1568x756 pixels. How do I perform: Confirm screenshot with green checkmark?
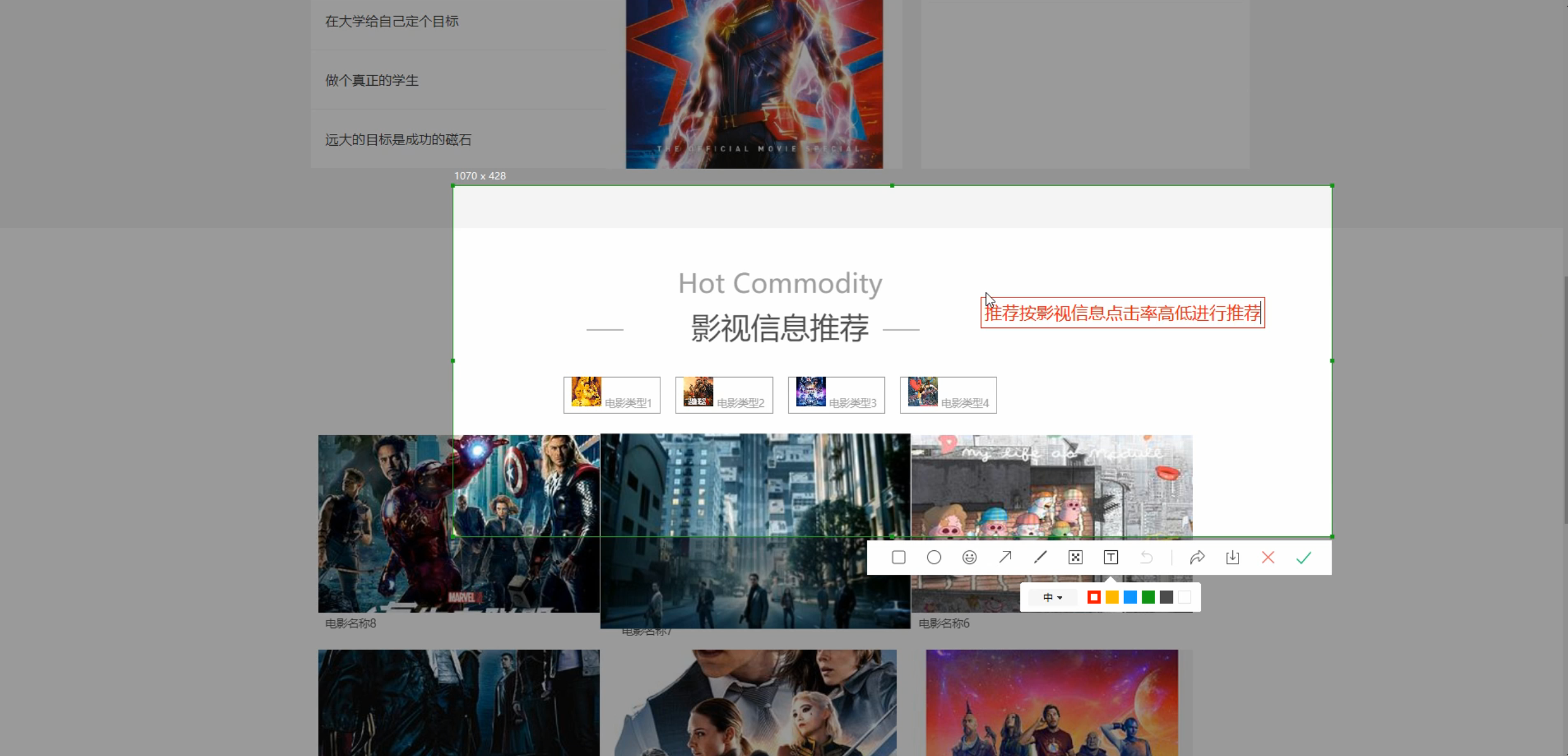(1304, 557)
